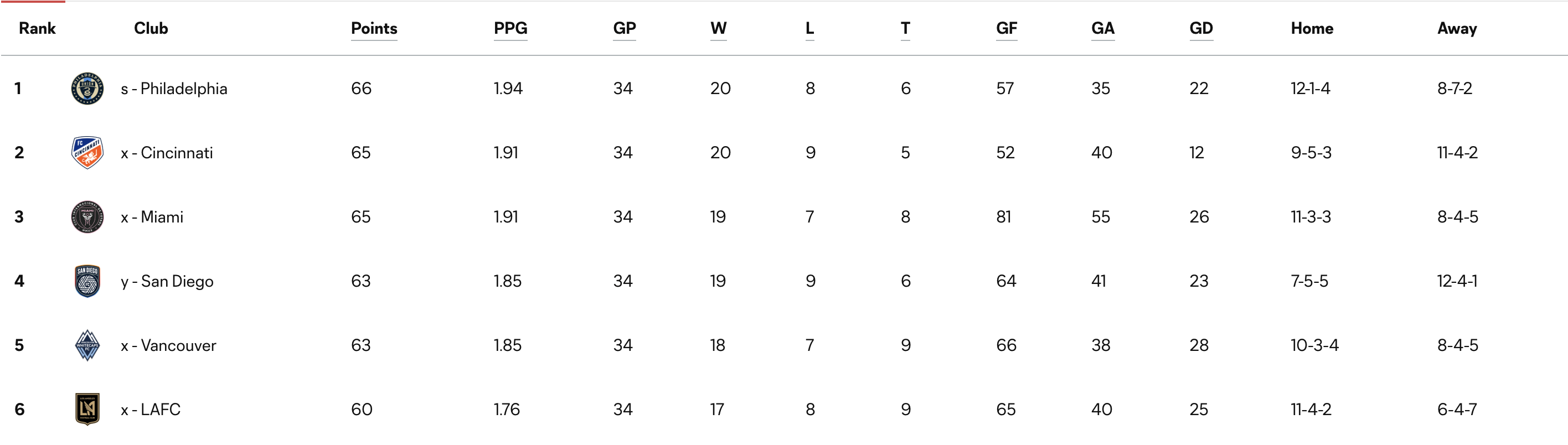Sort by GF goals for header
Screen dimensions: 1568x445
coord(1006,29)
